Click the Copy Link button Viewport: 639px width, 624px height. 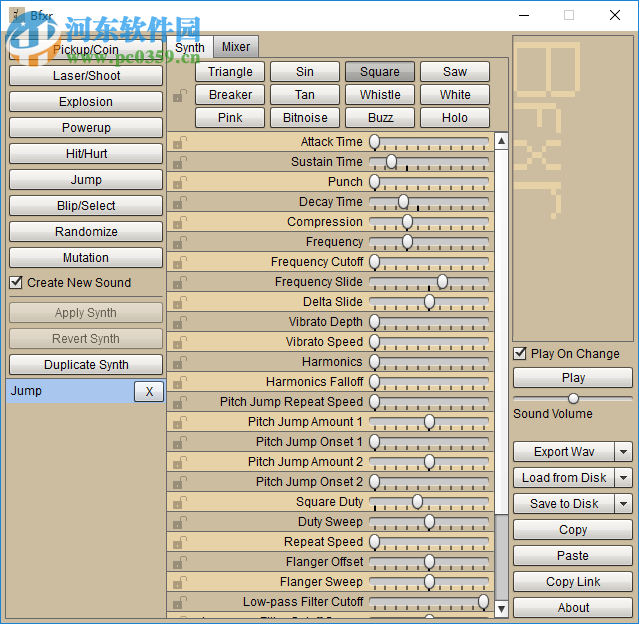coord(573,582)
